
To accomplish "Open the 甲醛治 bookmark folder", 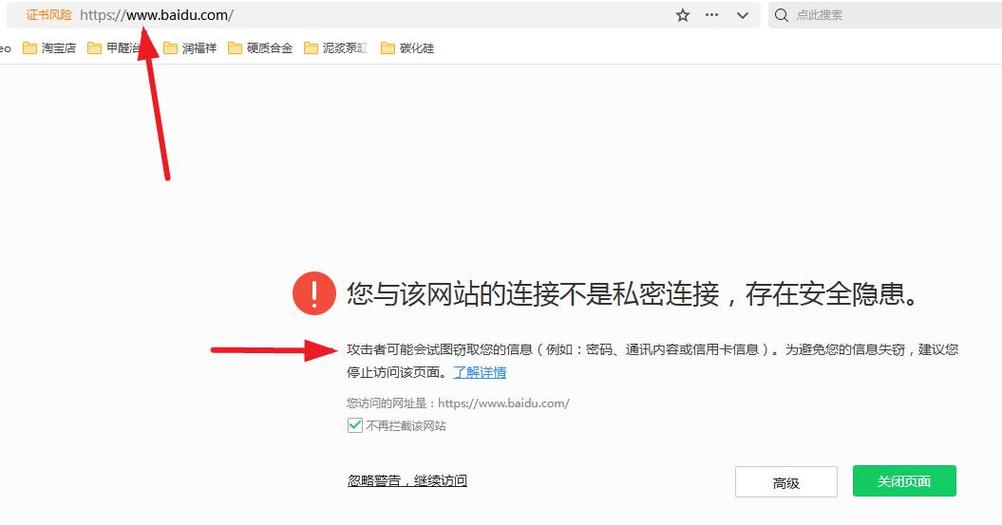I will coord(113,48).
